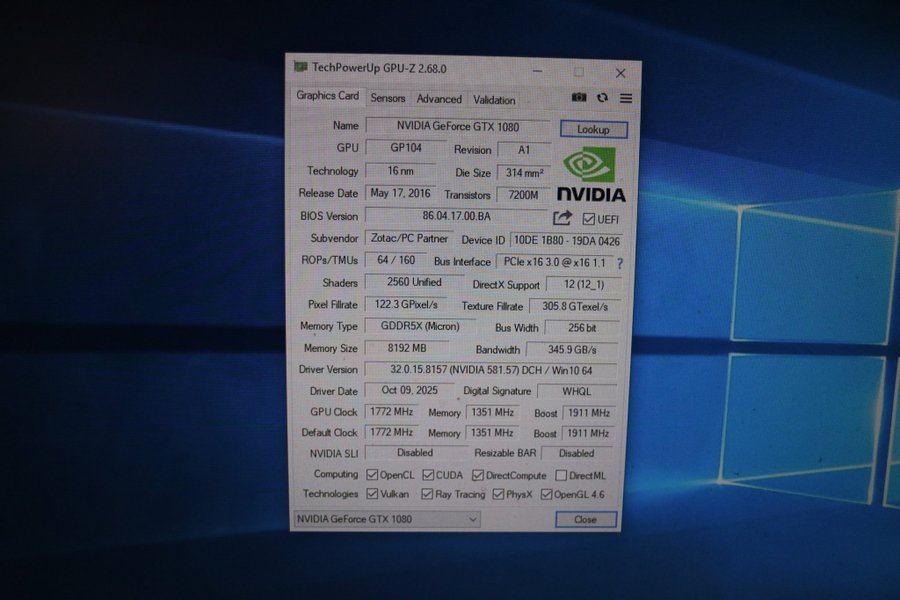Toggle the UEFI checkbox
This screenshot has width=900, height=600.
point(589,219)
